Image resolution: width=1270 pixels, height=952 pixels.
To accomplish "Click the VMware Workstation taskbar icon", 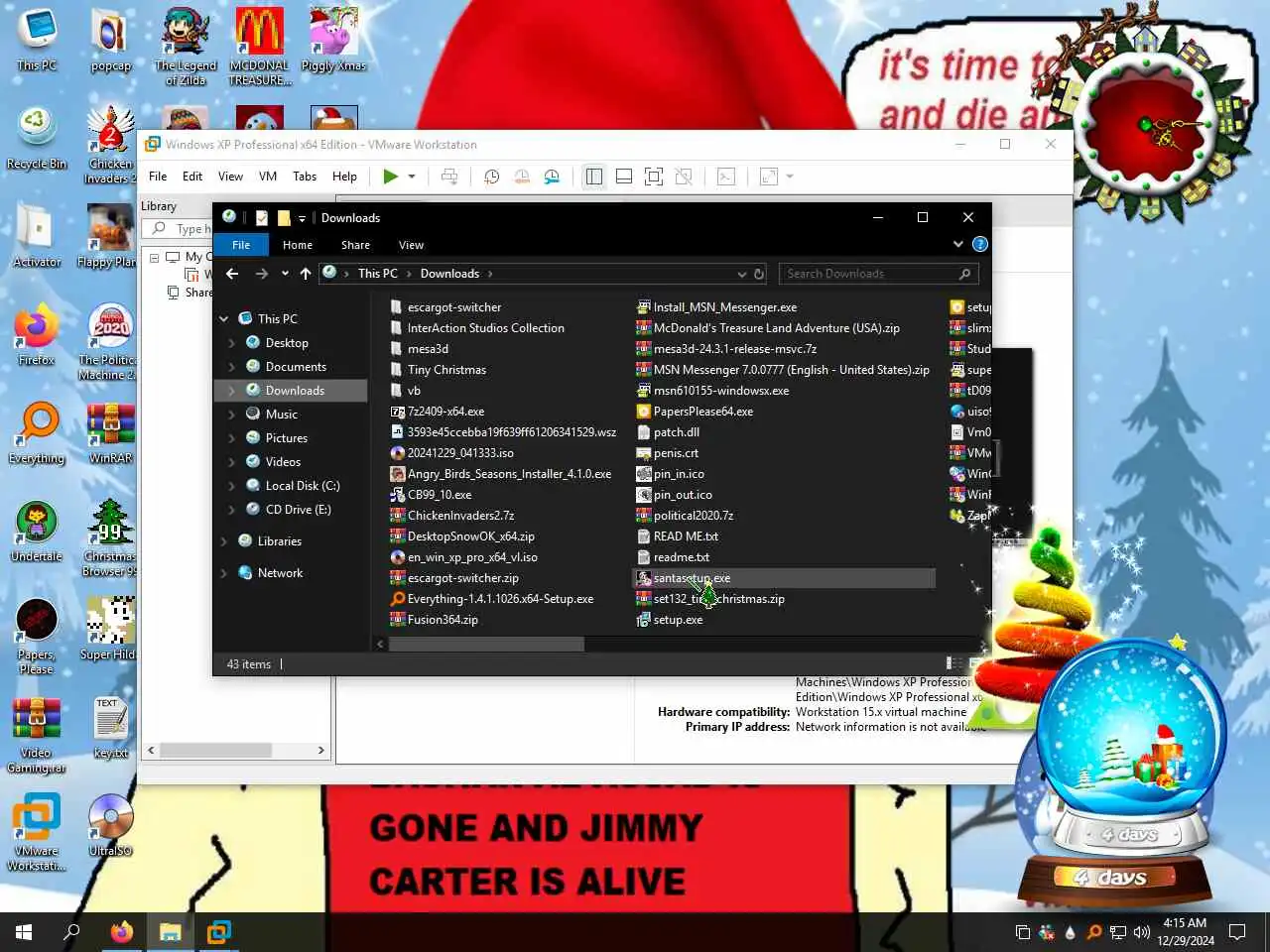I will click(x=219, y=932).
